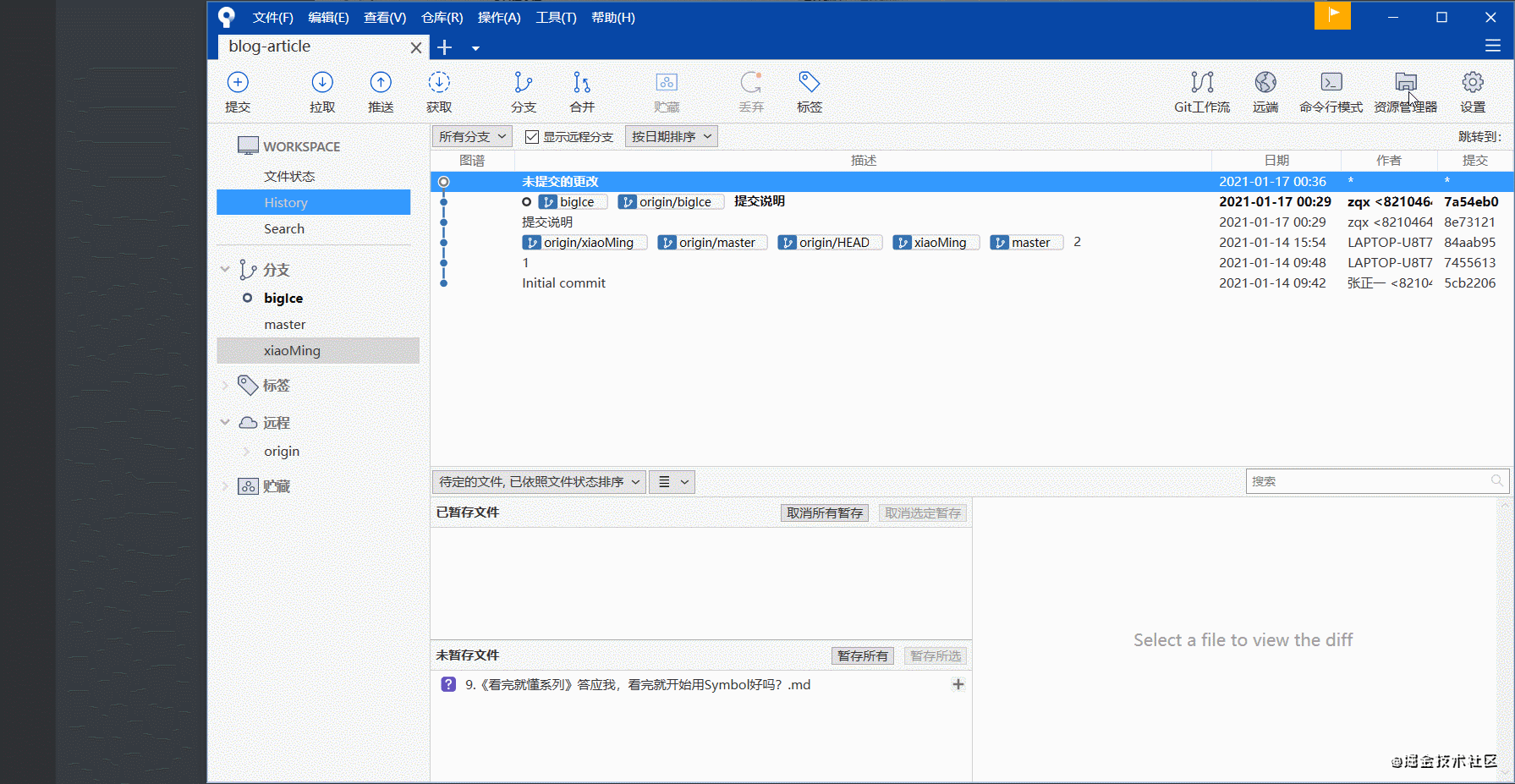Click the 推送 push toolbar icon
Image resolution: width=1515 pixels, height=784 pixels.
tap(381, 82)
